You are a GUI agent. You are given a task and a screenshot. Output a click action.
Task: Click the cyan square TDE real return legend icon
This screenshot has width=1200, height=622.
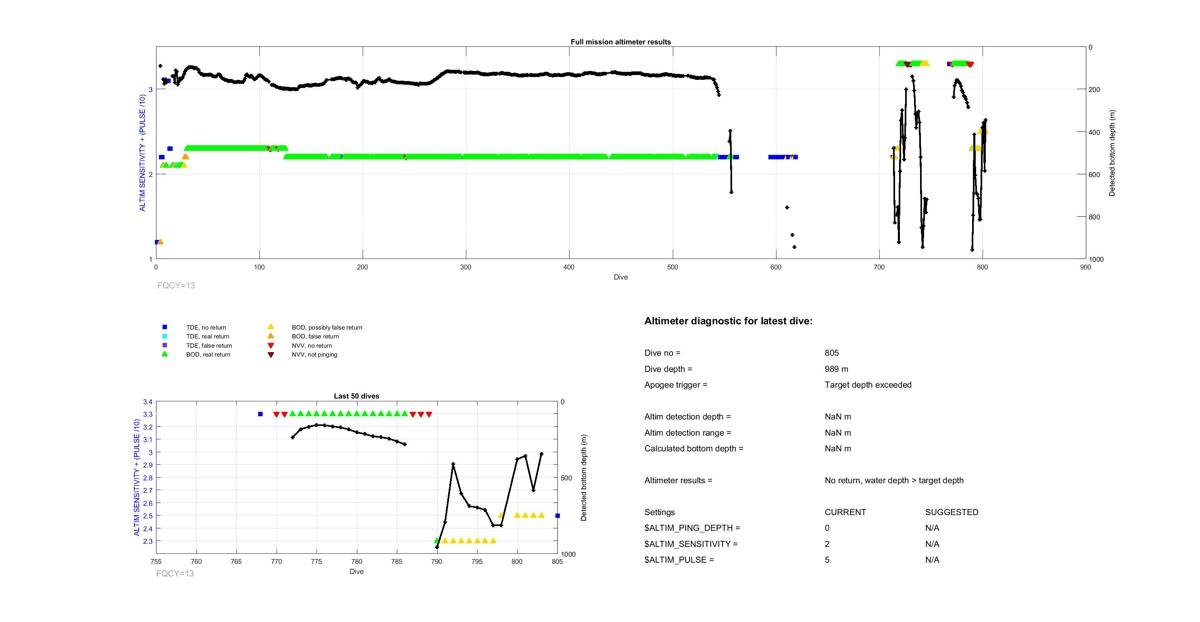click(164, 336)
